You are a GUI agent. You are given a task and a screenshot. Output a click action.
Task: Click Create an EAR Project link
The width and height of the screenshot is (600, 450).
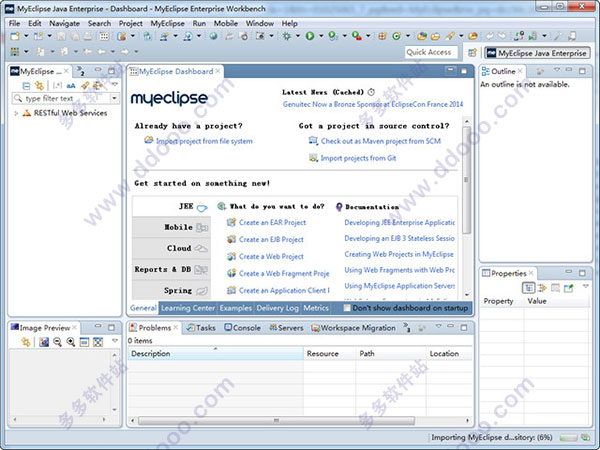272,222
